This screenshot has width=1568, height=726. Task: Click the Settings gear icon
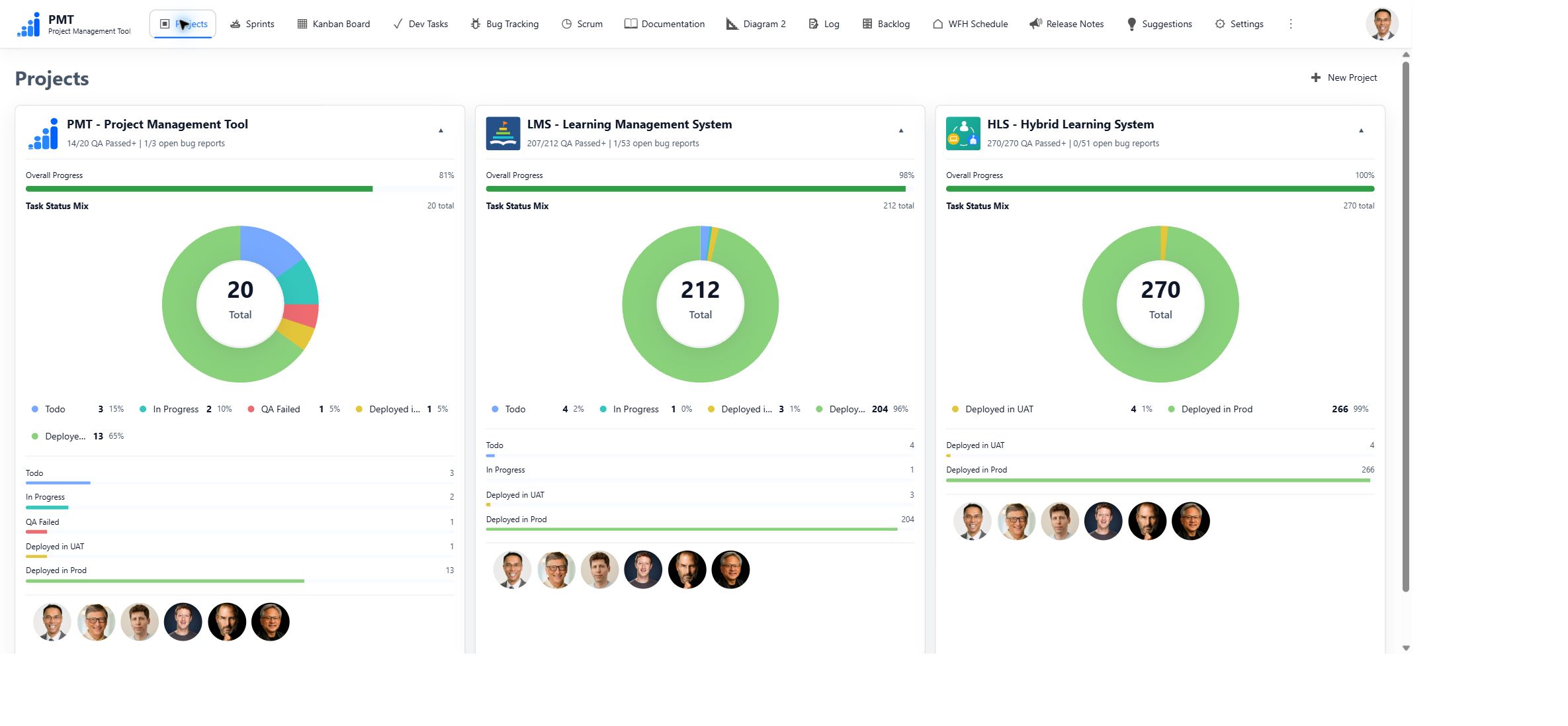pos(1219,24)
